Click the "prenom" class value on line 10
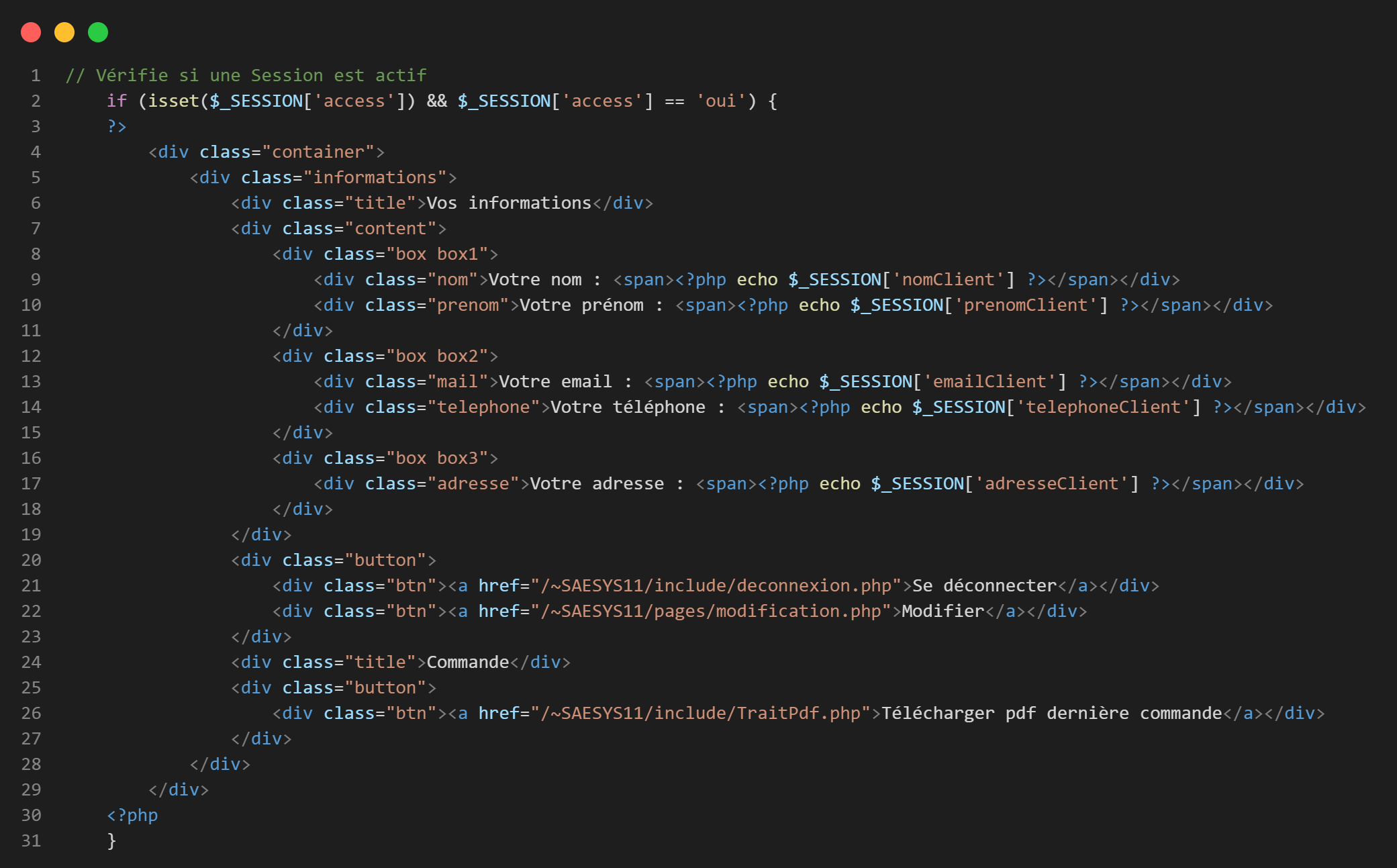This screenshot has height=868, width=1397. click(468, 305)
